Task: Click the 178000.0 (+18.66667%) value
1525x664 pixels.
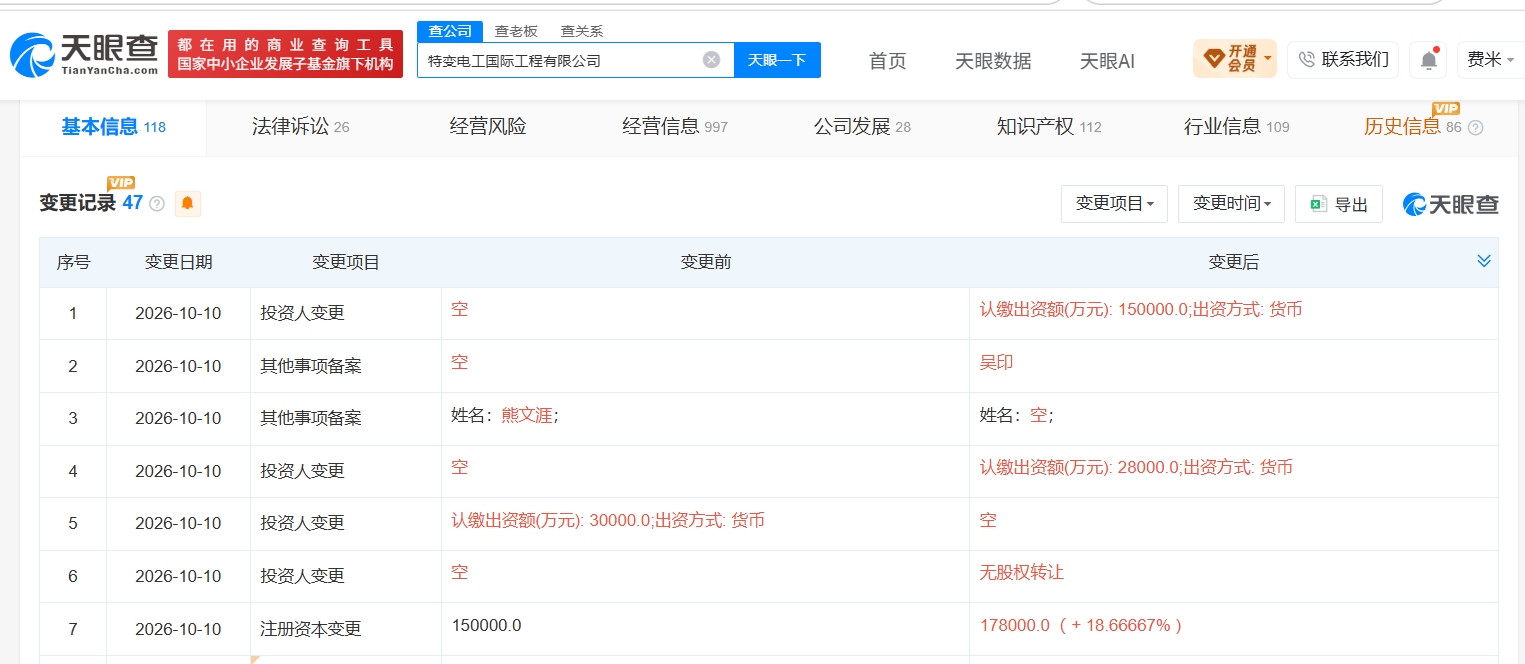Action: (1082, 625)
